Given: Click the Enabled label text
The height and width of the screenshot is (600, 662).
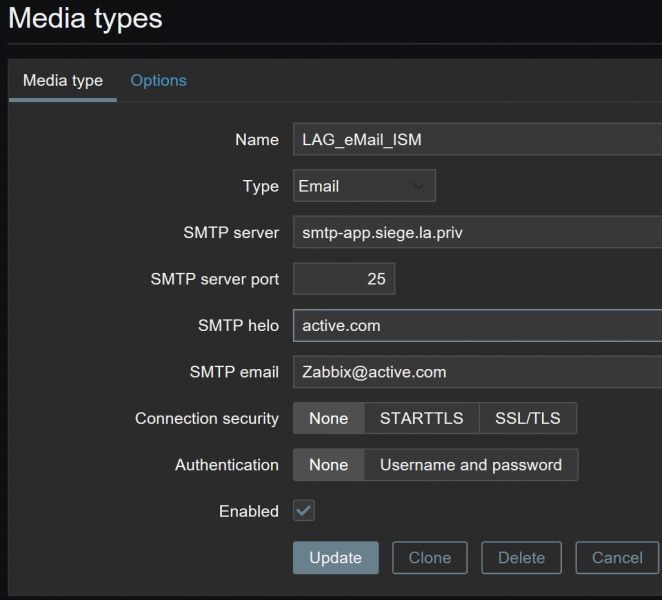Looking at the screenshot, I should [249, 511].
